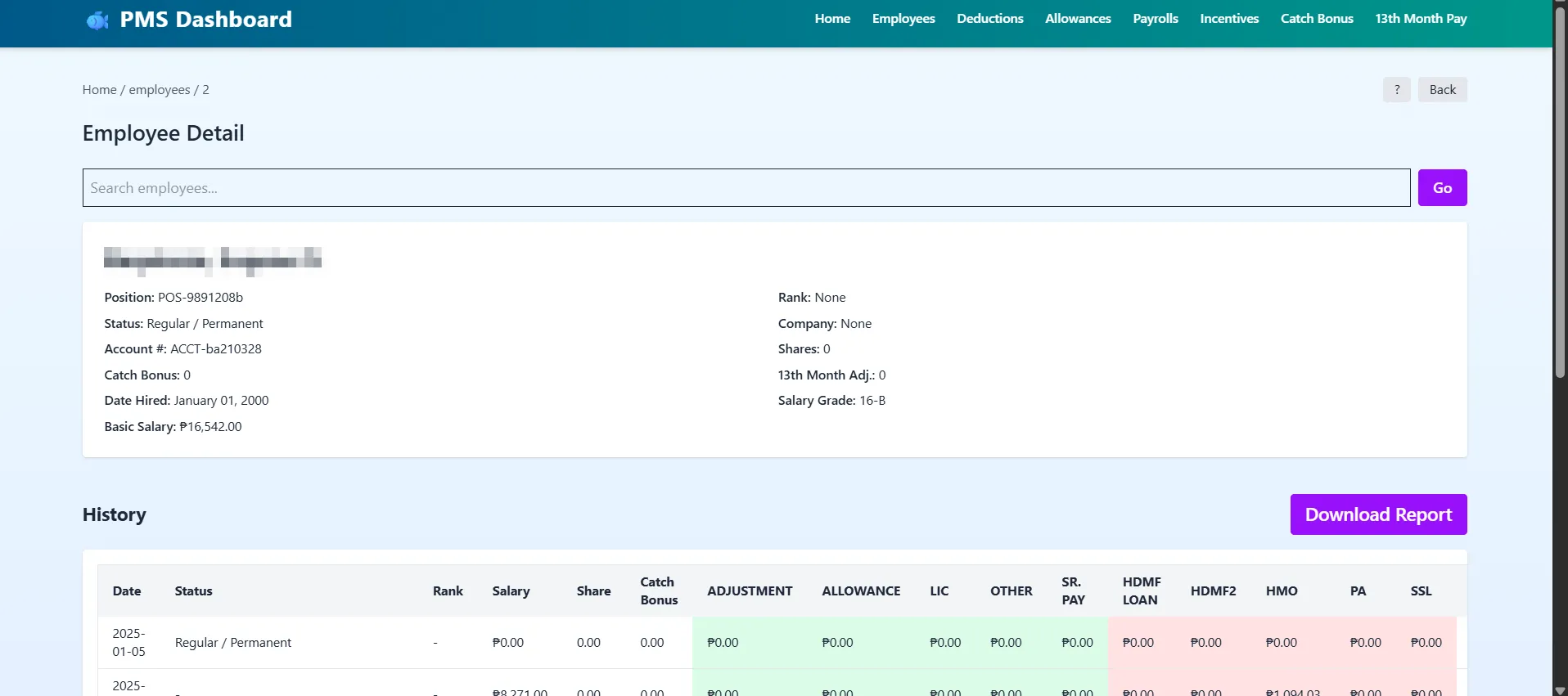This screenshot has height=696, width=1568.
Task: Go to the Home nav item
Action: pyautogui.click(x=832, y=18)
